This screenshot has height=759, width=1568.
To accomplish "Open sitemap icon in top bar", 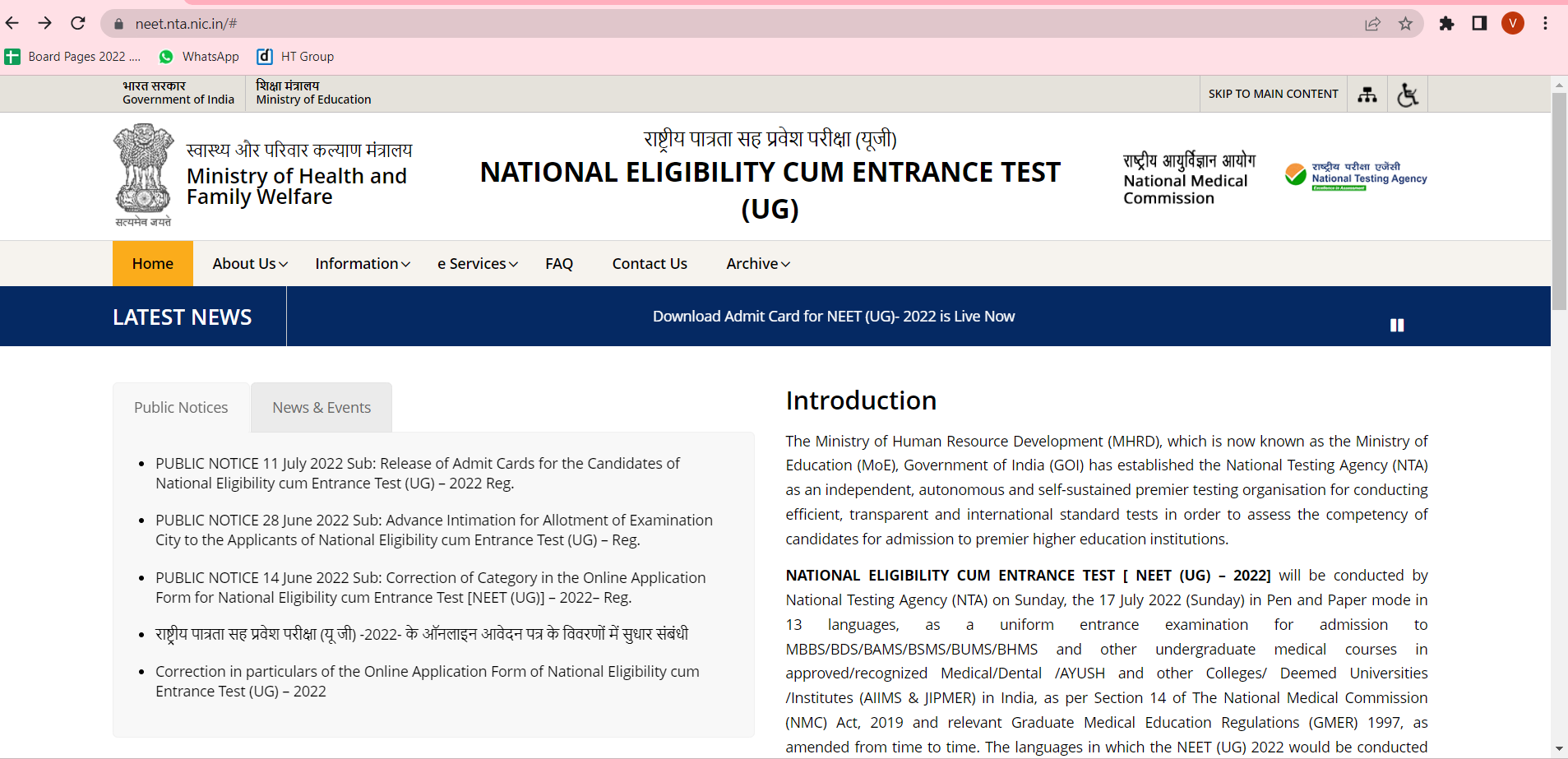I will [1367, 95].
